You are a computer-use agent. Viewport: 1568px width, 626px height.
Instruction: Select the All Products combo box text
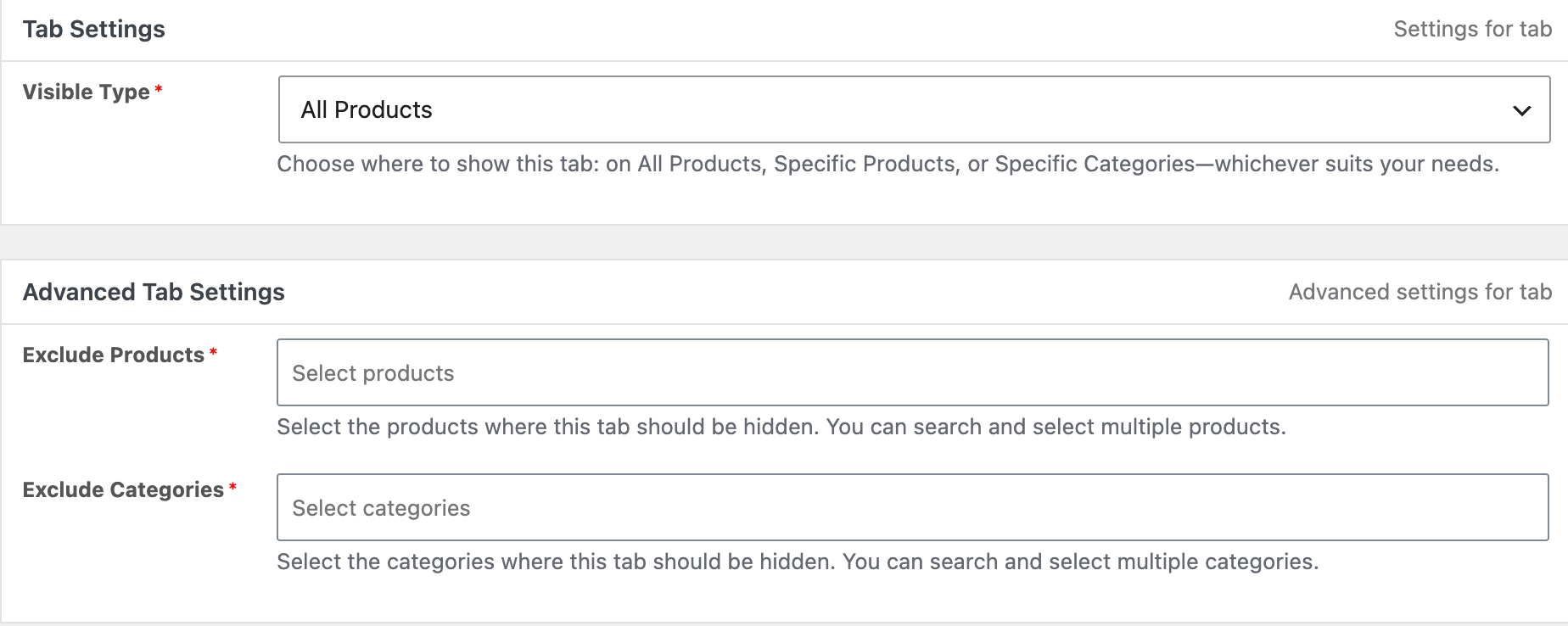point(367,109)
